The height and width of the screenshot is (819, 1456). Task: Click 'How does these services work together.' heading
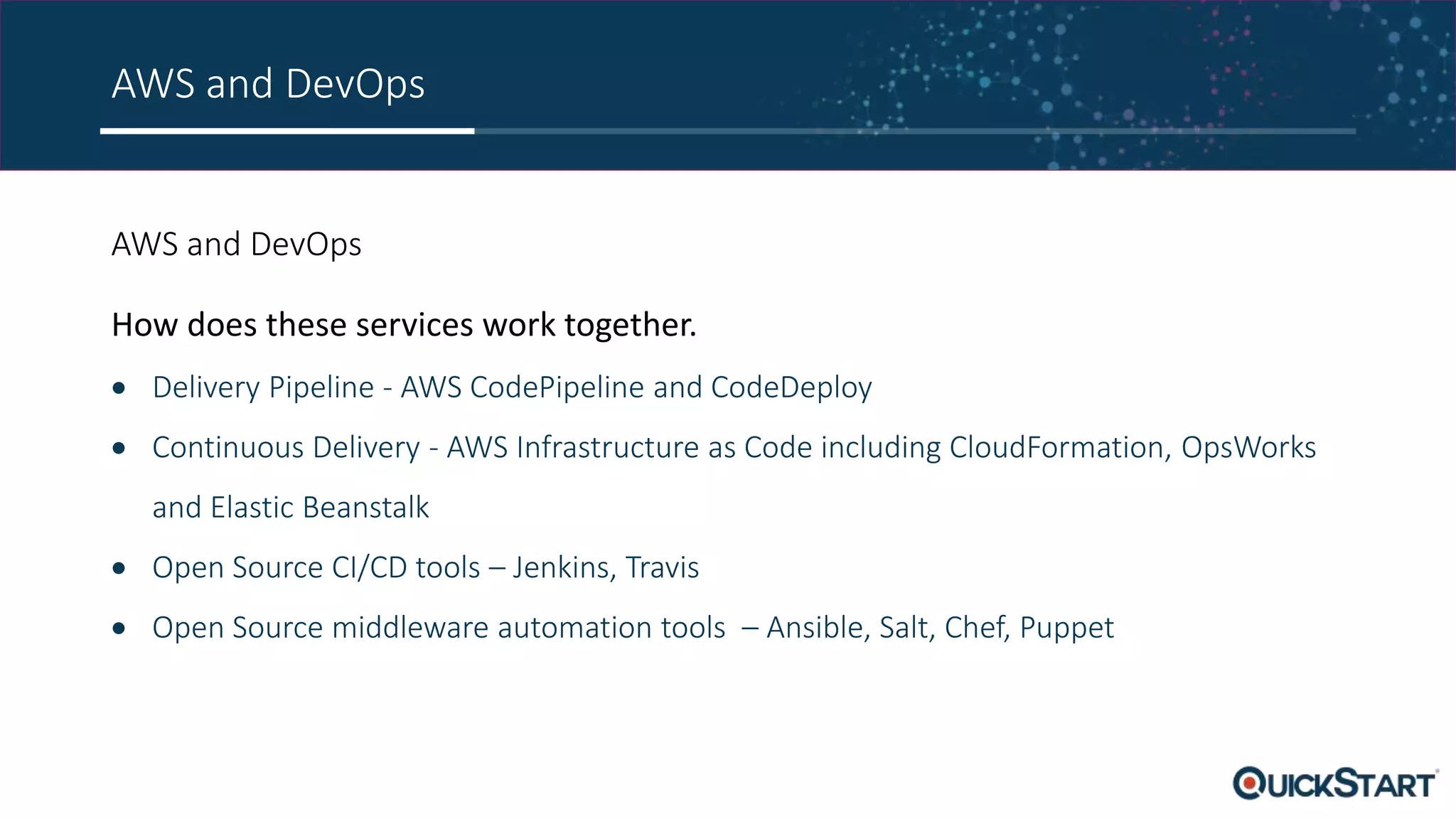click(x=404, y=325)
